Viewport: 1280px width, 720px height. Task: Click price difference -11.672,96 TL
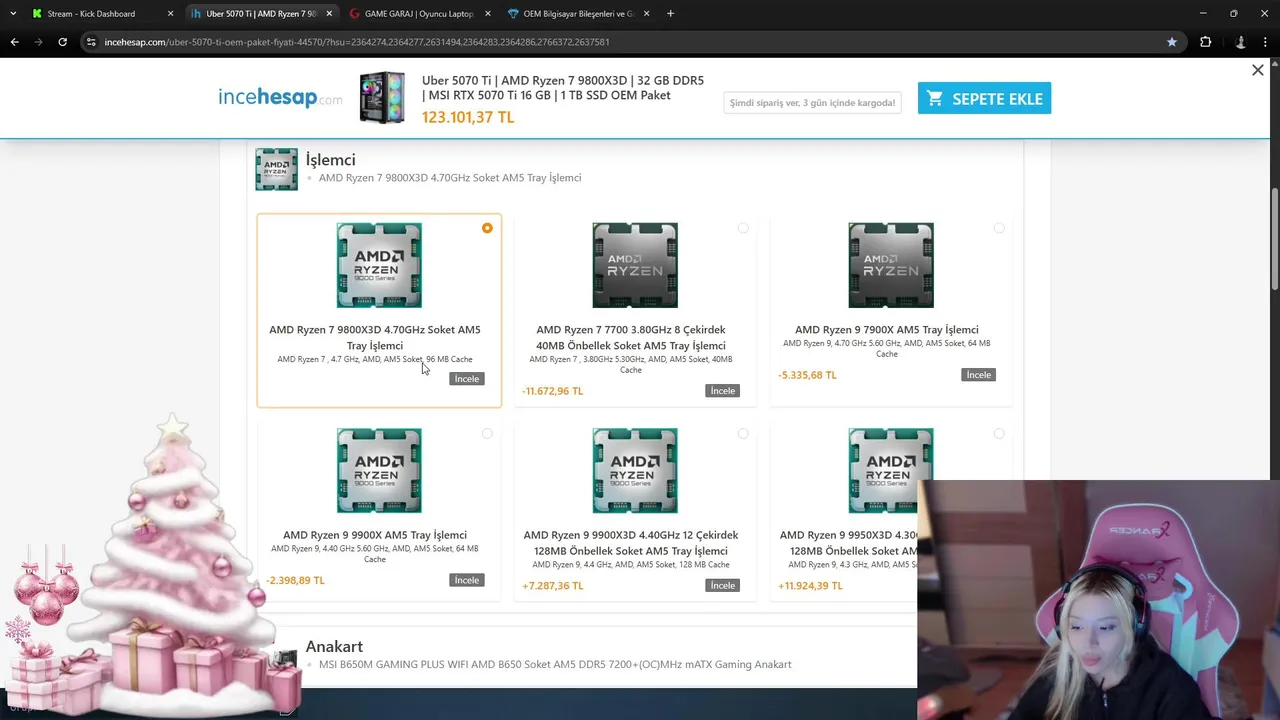click(552, 391)
